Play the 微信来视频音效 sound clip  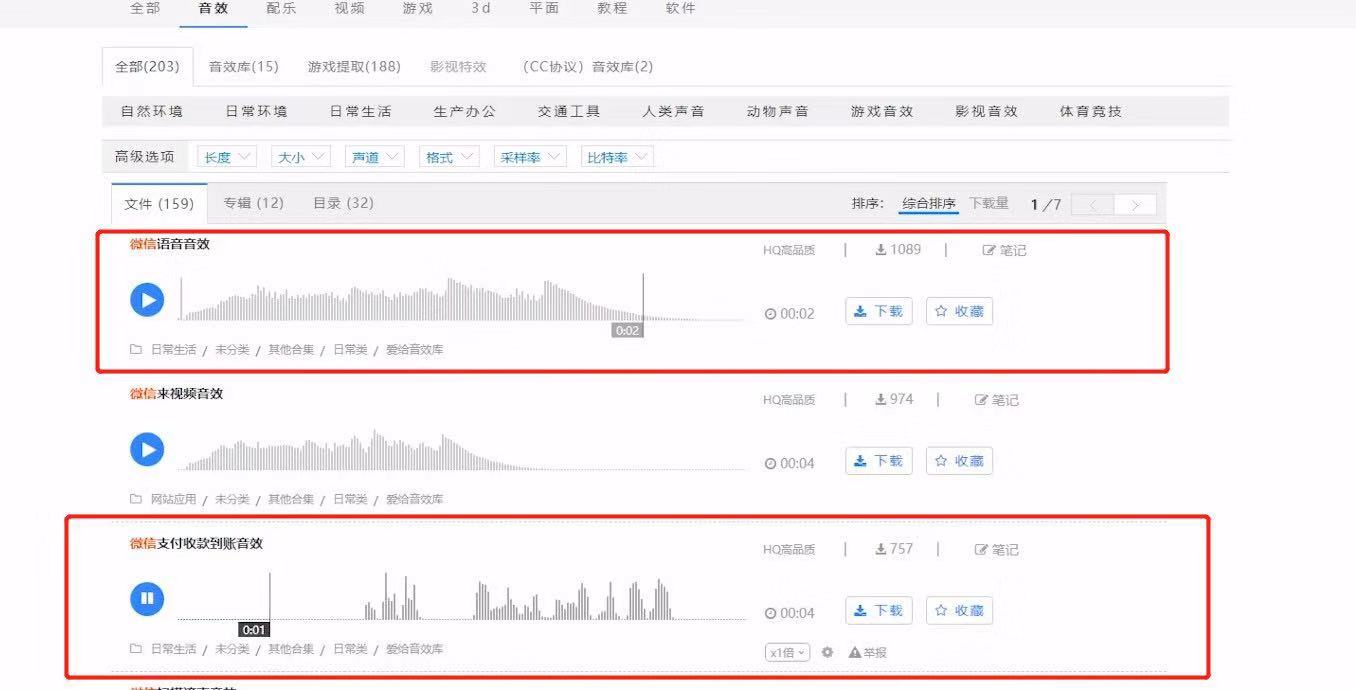147,450
